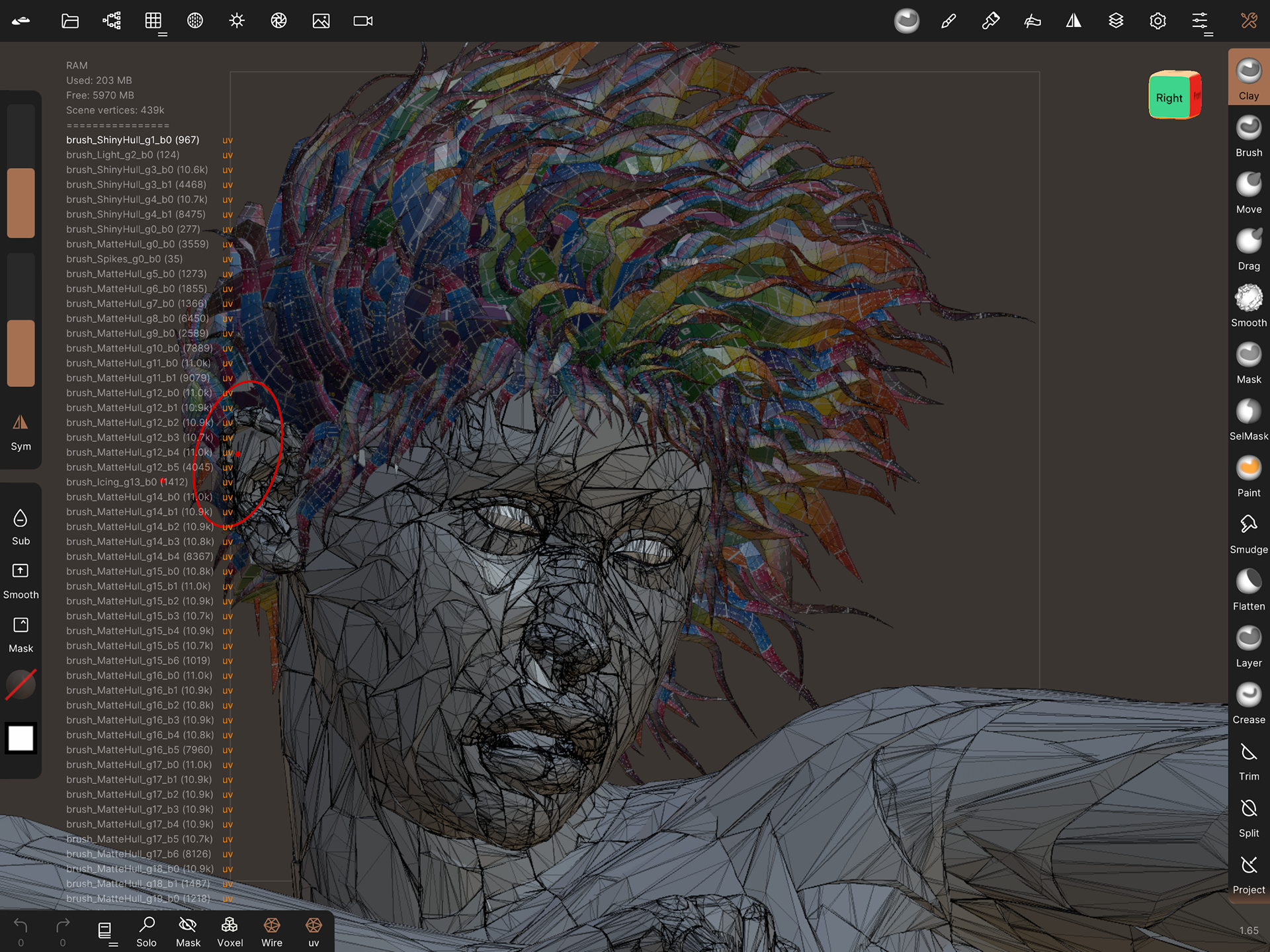Toggle the uv display at bottom
The width and height of the screenshot is (1270, 952).
[314, 931]
